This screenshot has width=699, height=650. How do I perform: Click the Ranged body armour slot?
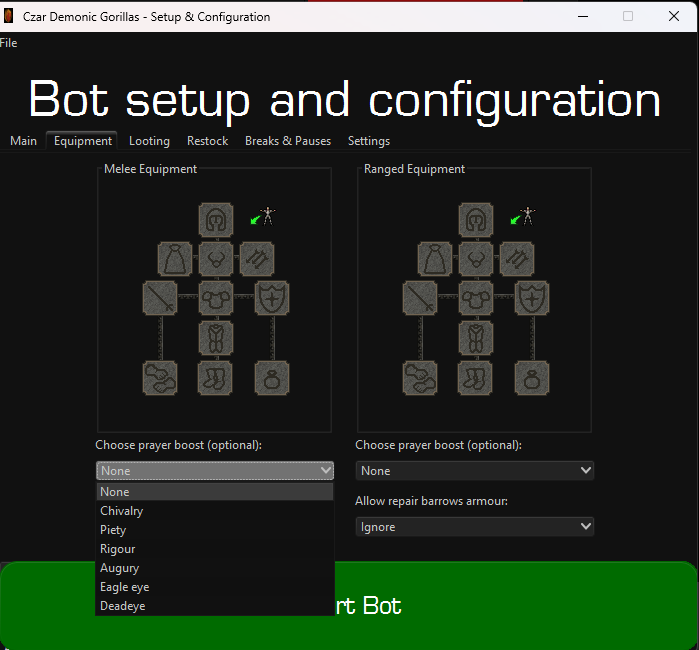tap(476, 298)
